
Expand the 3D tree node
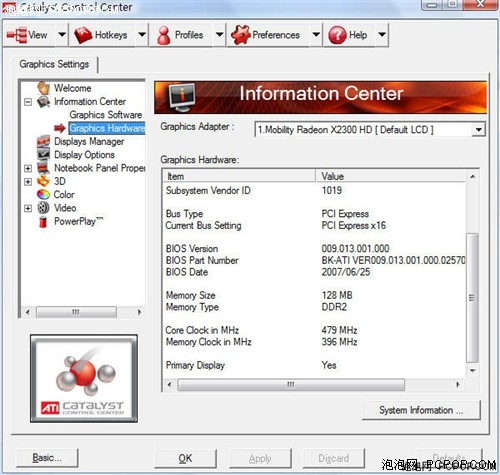(x=28, y=182)
